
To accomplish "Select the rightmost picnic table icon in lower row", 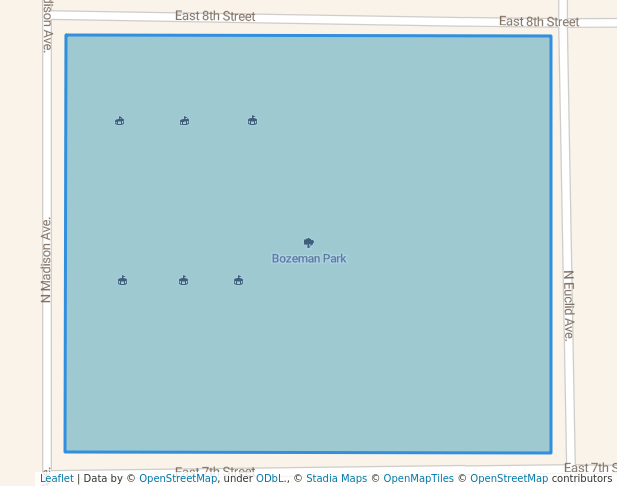I will [238, 281].
